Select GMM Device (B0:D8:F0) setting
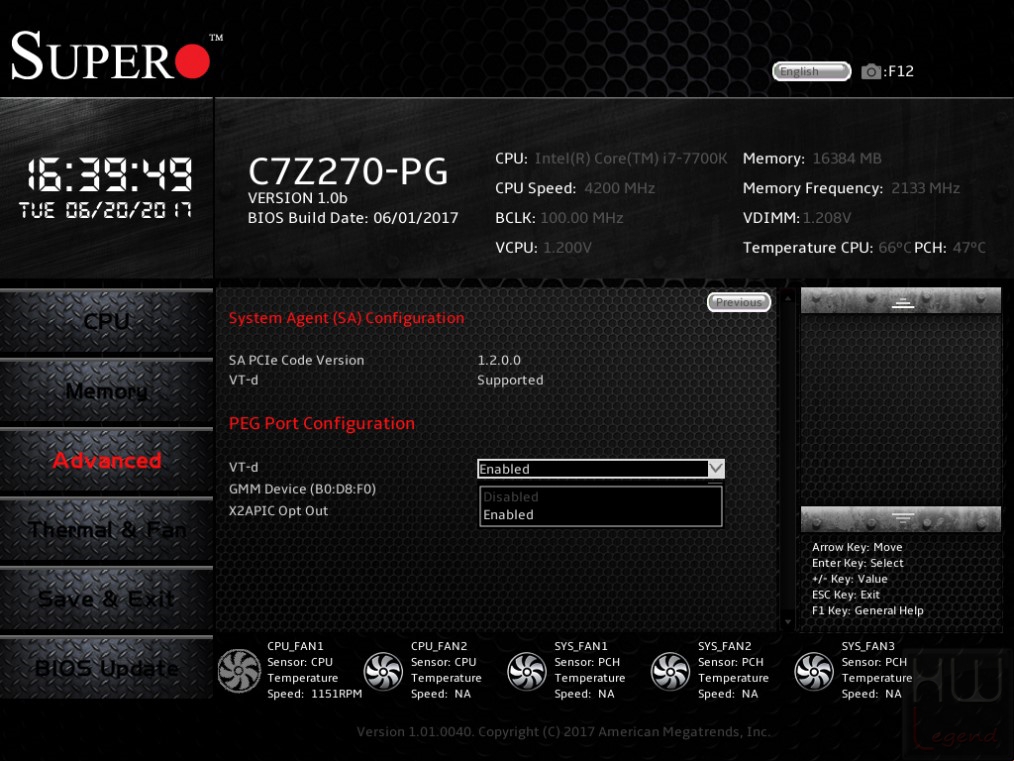Screen dimensions: 1014x761 coord(302,489)
